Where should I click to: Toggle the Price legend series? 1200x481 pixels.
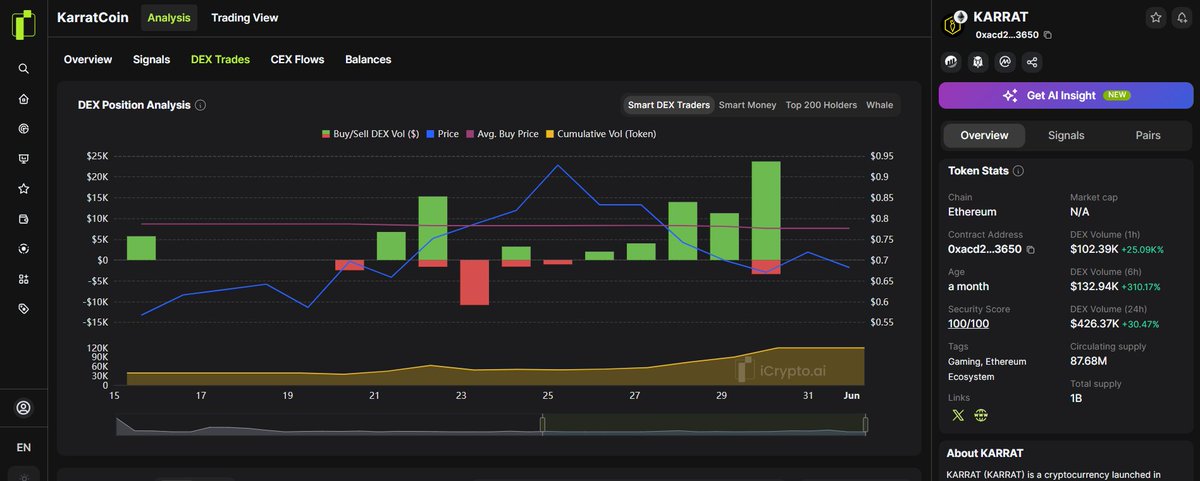tap(442, 133)
